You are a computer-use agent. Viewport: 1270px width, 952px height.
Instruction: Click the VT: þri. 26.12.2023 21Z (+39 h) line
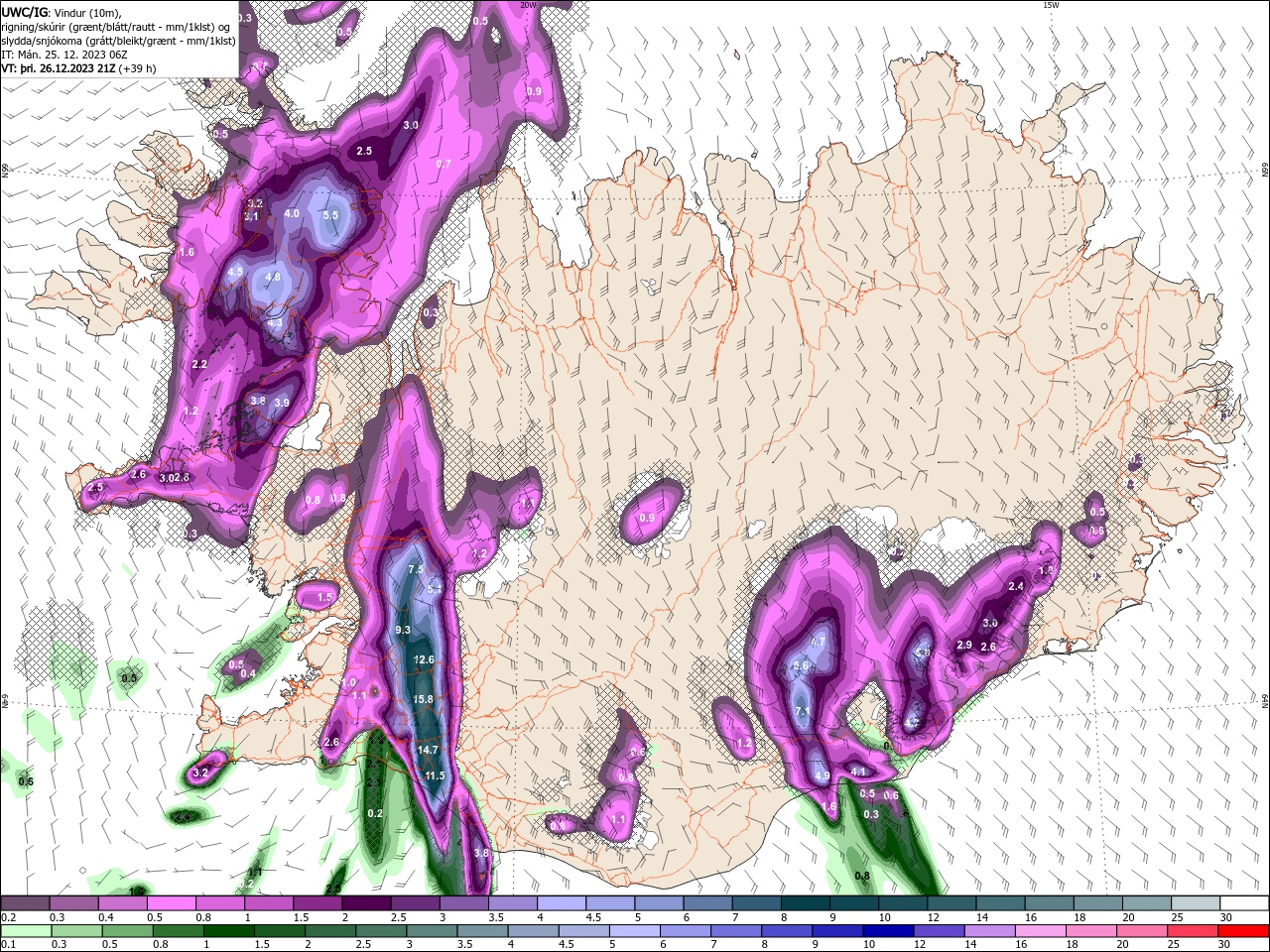point(79,68)
